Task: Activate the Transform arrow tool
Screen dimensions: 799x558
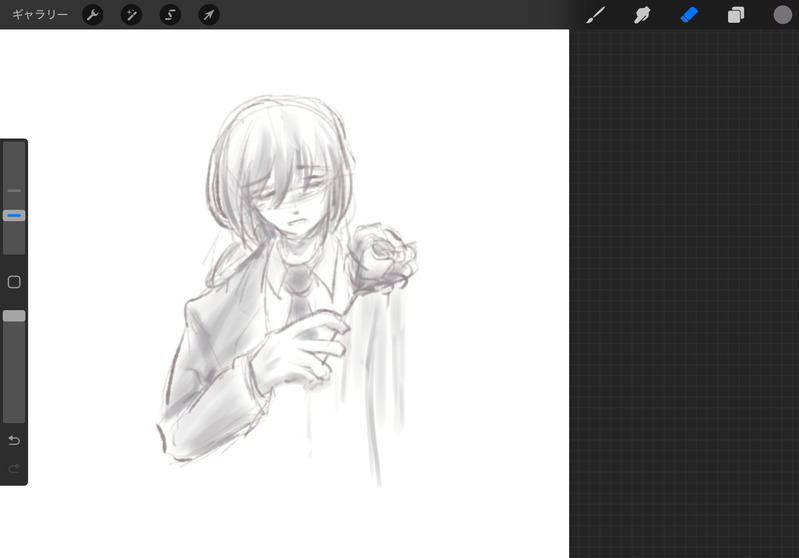Action: coord(209,15)
